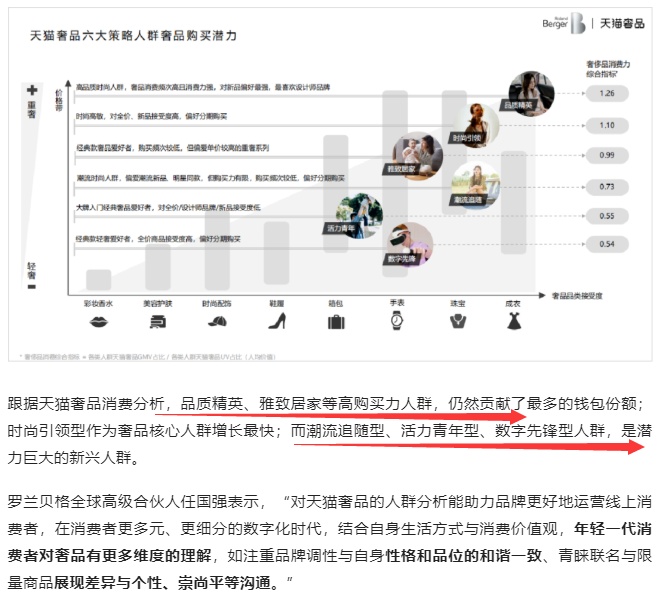Click the gray bar above 彩妆香水
This screenshot has height=602, width=662.
click(98, 280)
